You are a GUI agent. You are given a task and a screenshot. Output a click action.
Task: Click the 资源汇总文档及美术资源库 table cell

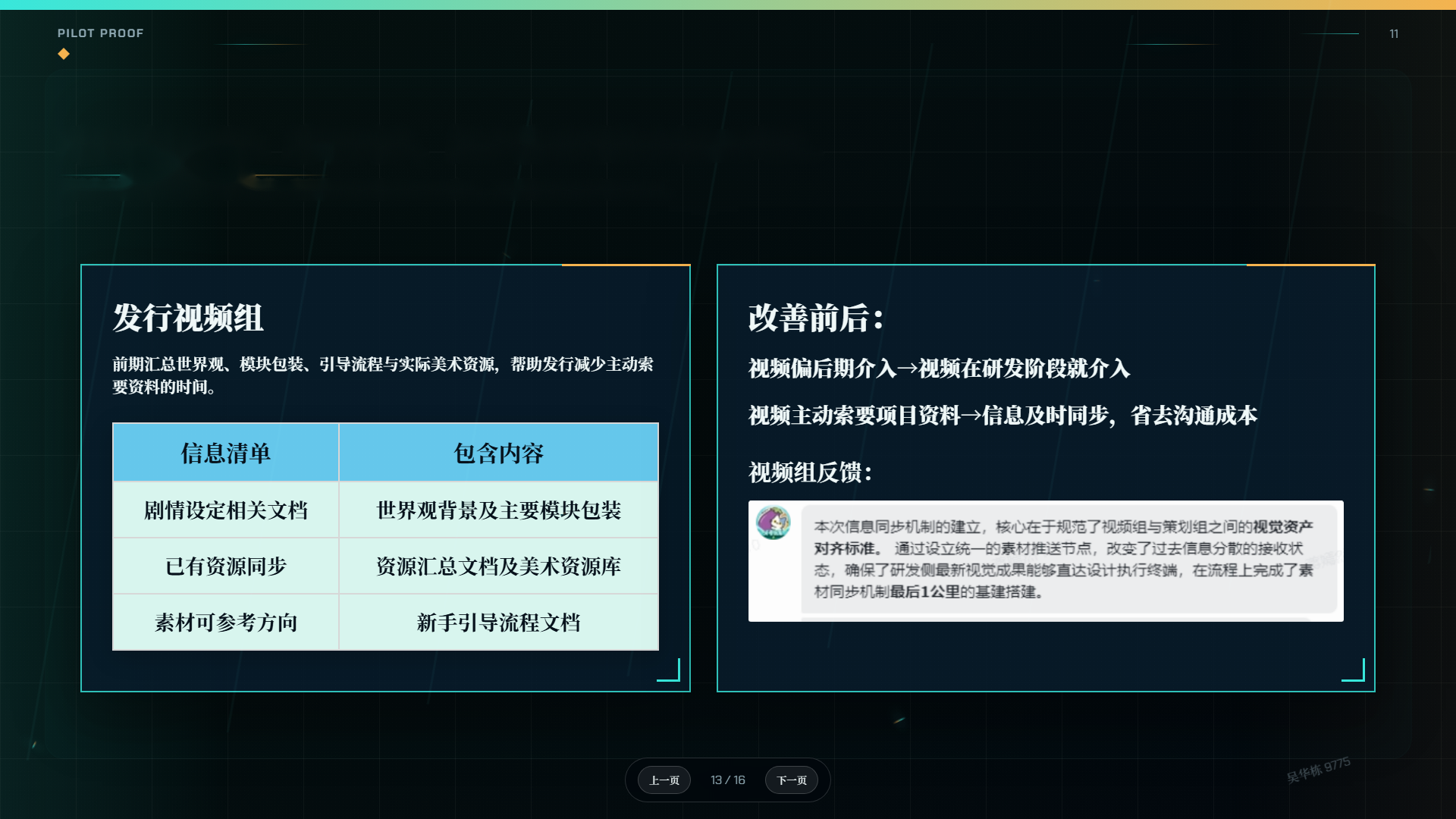tap(499, 566)
